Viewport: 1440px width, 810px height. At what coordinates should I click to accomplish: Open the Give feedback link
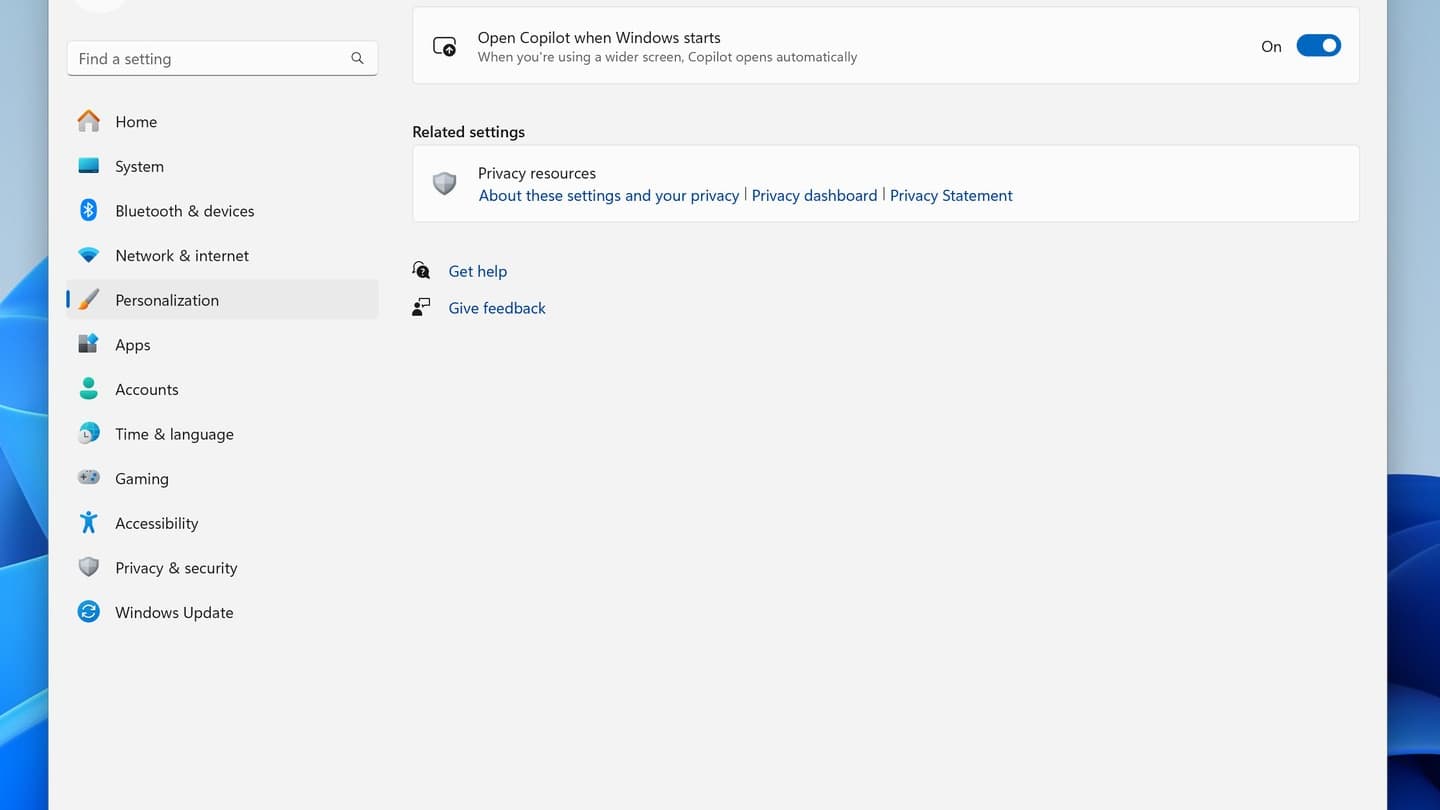coord(497,308)
